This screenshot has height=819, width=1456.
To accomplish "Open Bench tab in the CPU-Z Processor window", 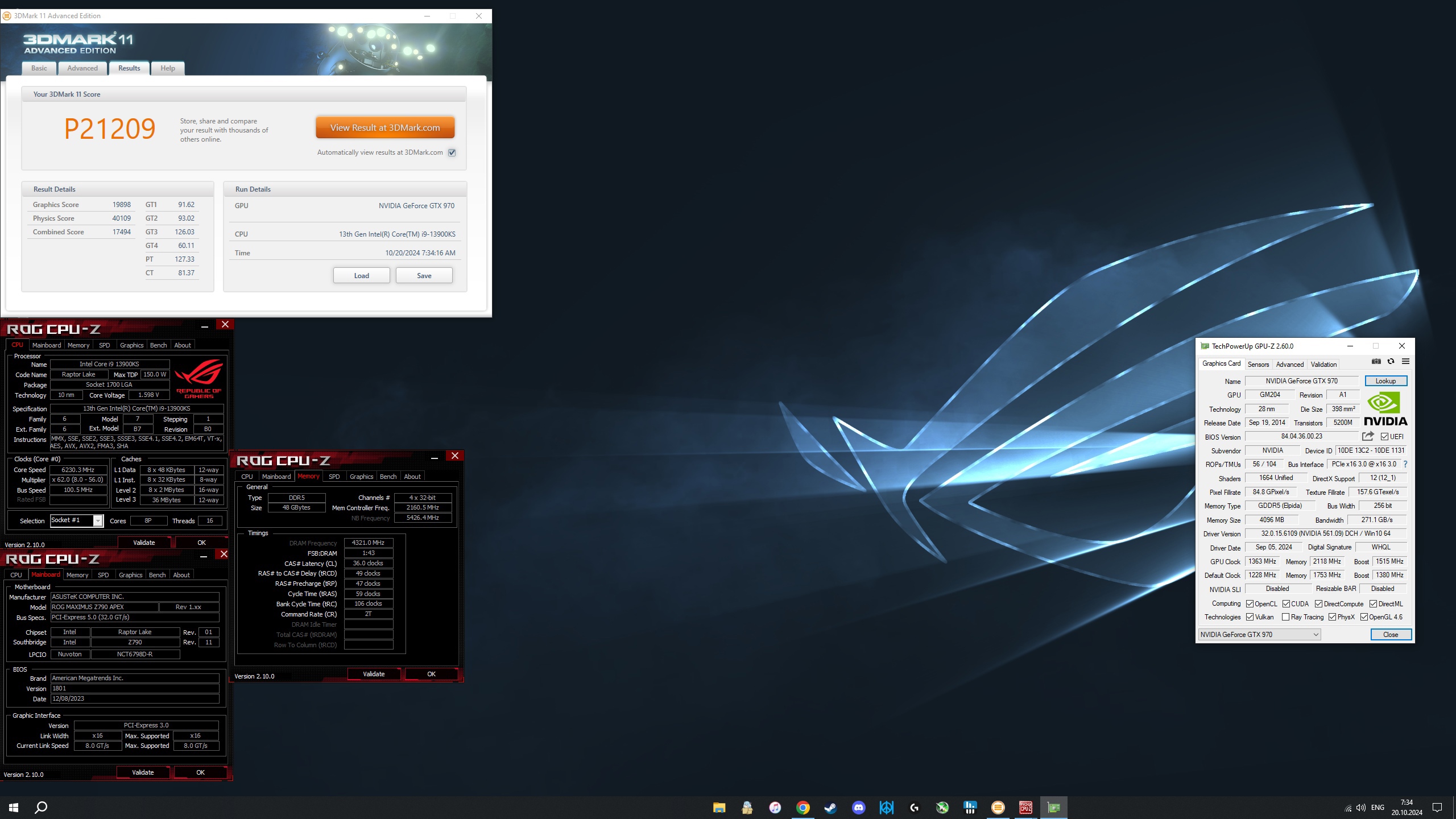I will click(159, 345).
